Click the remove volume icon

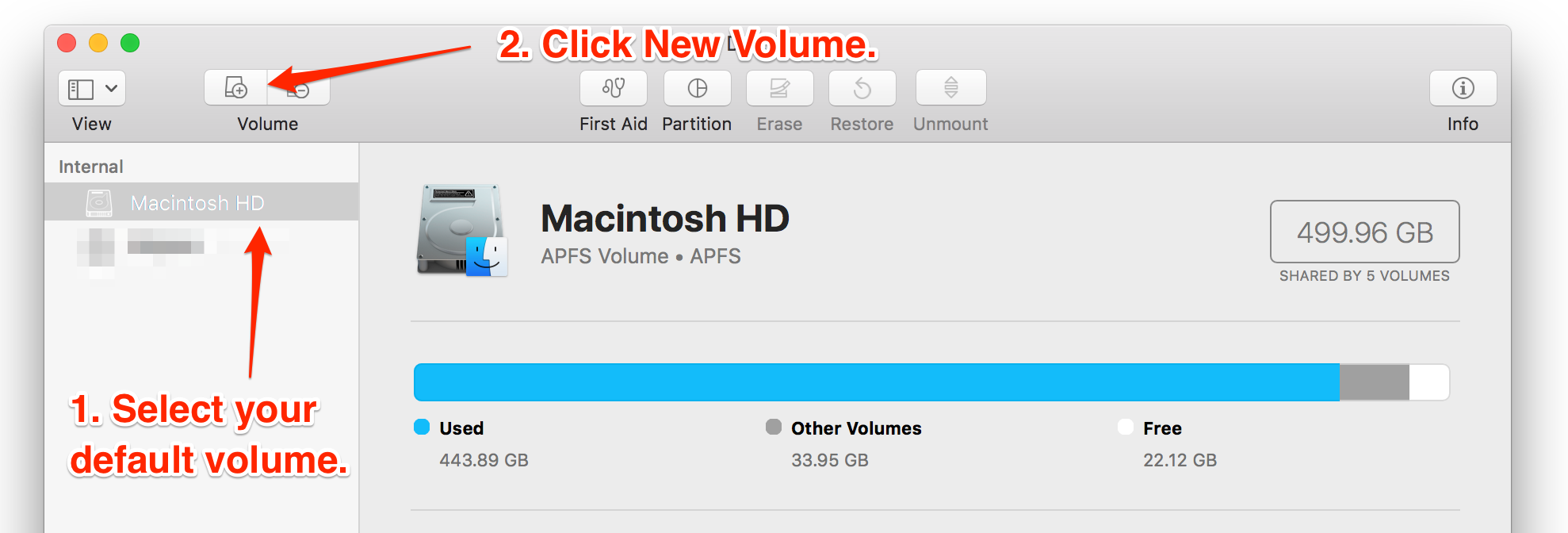pyautogui.click(x=299, y=87)
